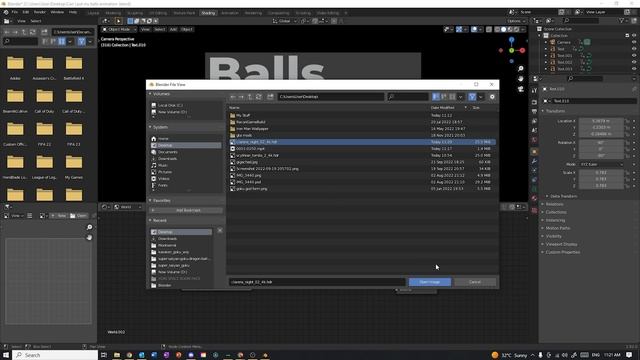This screenshot has height=360, width=640.
Task: Click the Open Image button
Action: tap(430, 282)
